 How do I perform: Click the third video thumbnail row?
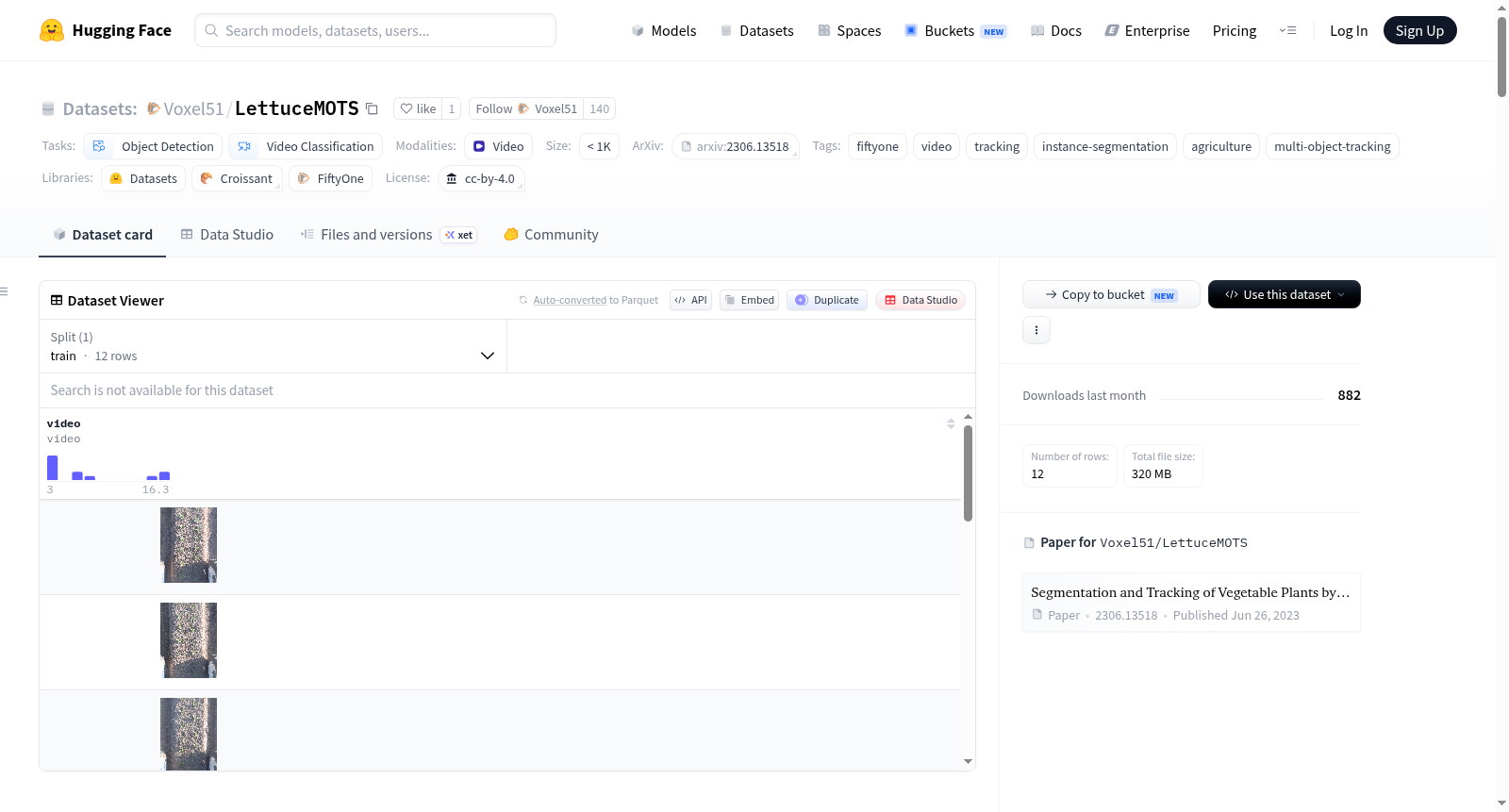[189, 734]
